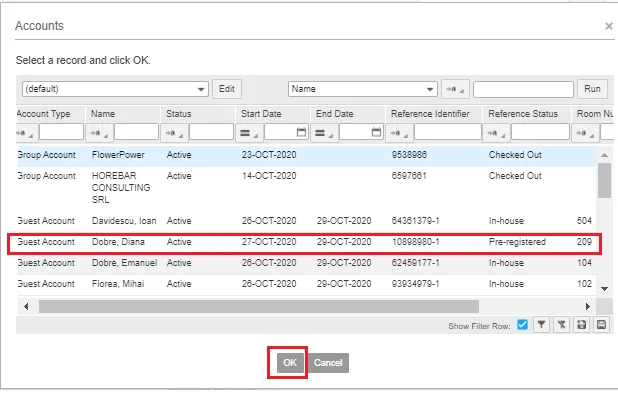
Task: Select the Davidescu, Ioan row
Action: click(307, 221)
